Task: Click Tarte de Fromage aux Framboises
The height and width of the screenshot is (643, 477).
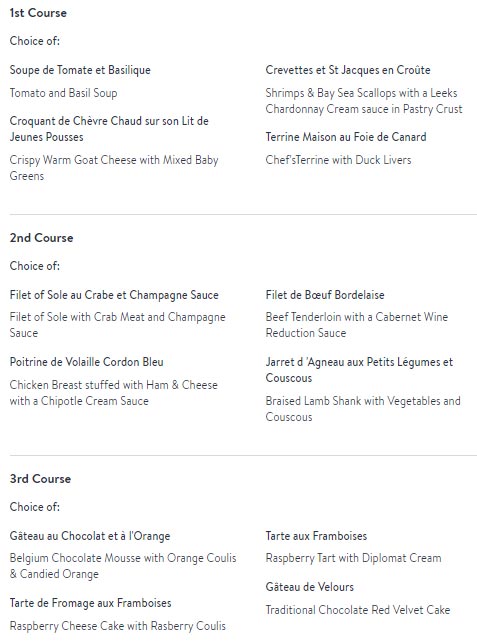Action: 91,603
